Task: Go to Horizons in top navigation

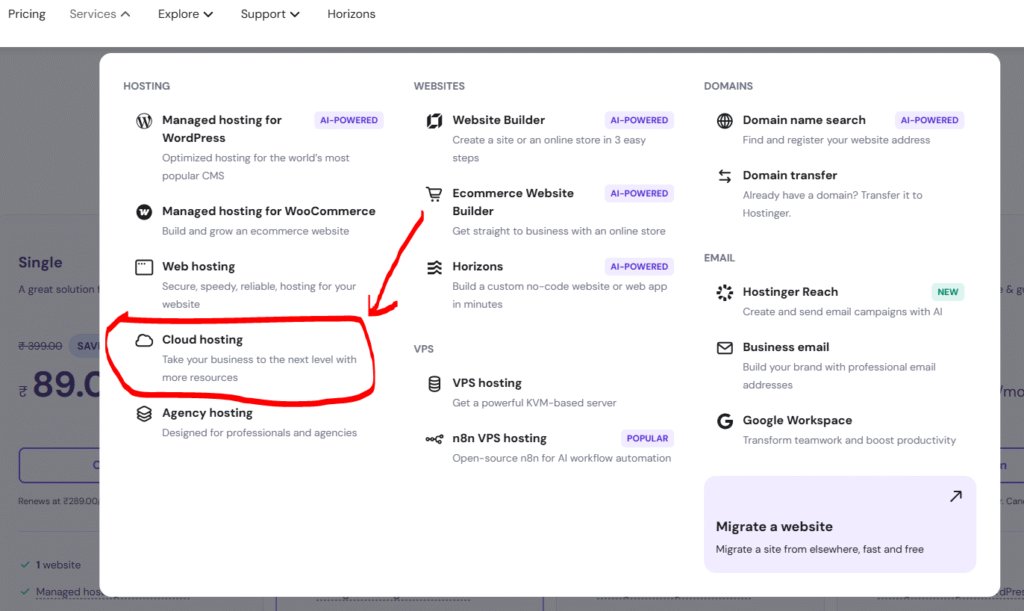Action: 351,14
